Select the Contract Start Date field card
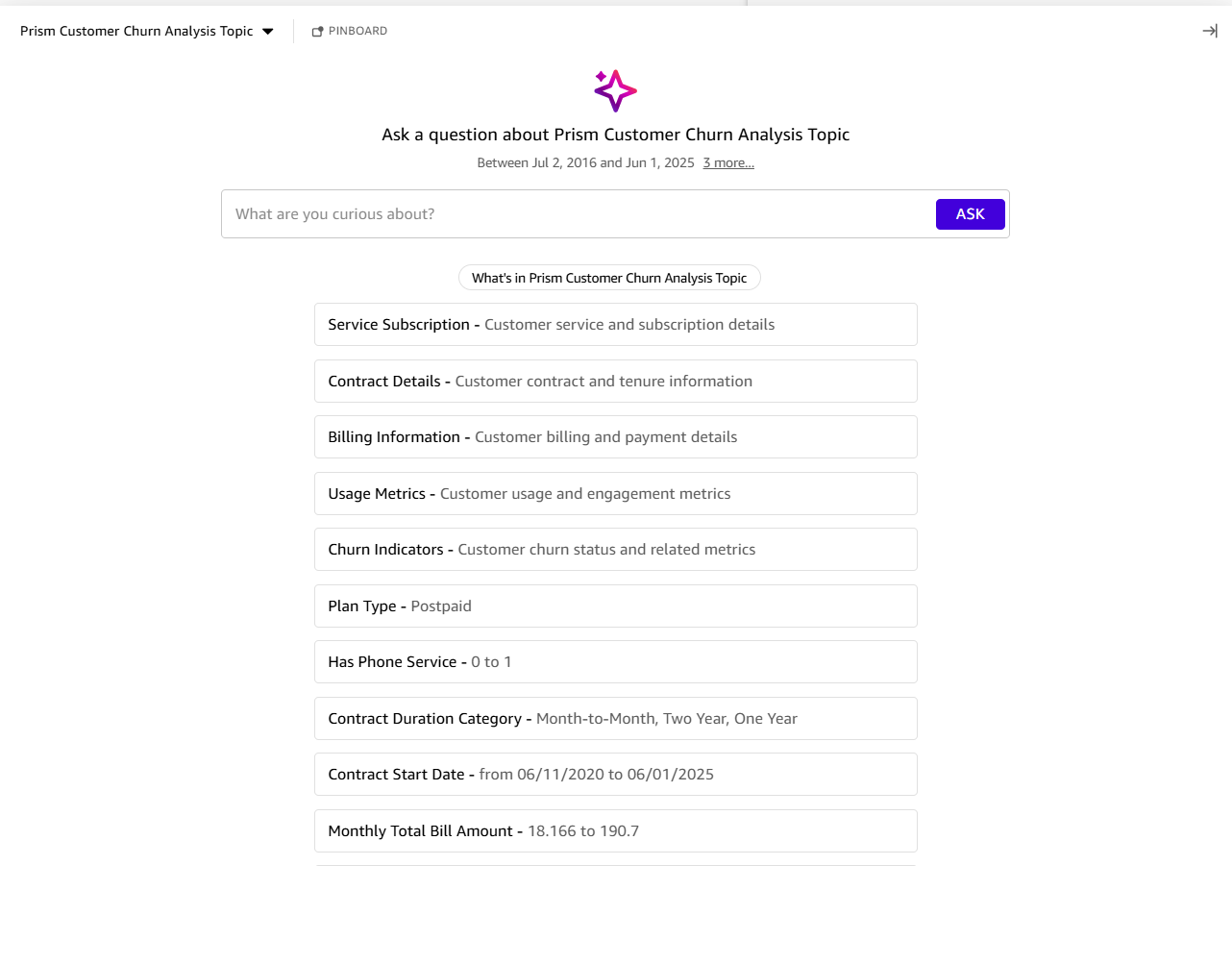Viewport: 1232px width, 964px height. pos(615,774)
